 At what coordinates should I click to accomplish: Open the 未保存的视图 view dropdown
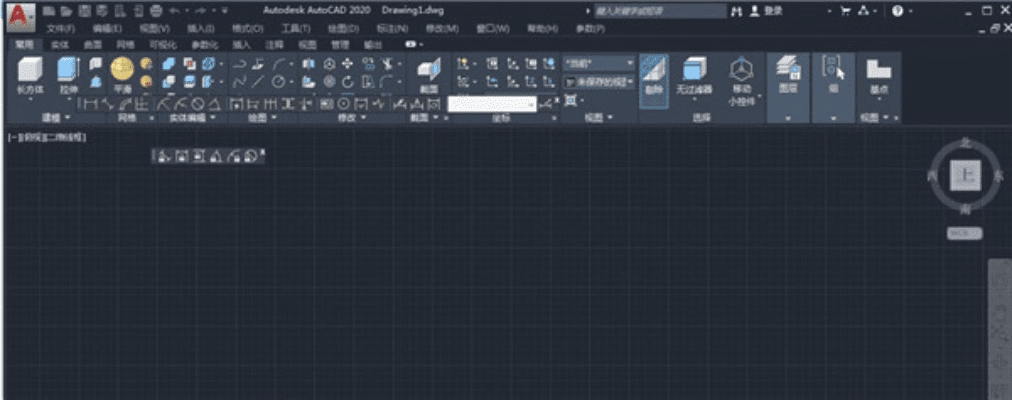coord(599,82)
